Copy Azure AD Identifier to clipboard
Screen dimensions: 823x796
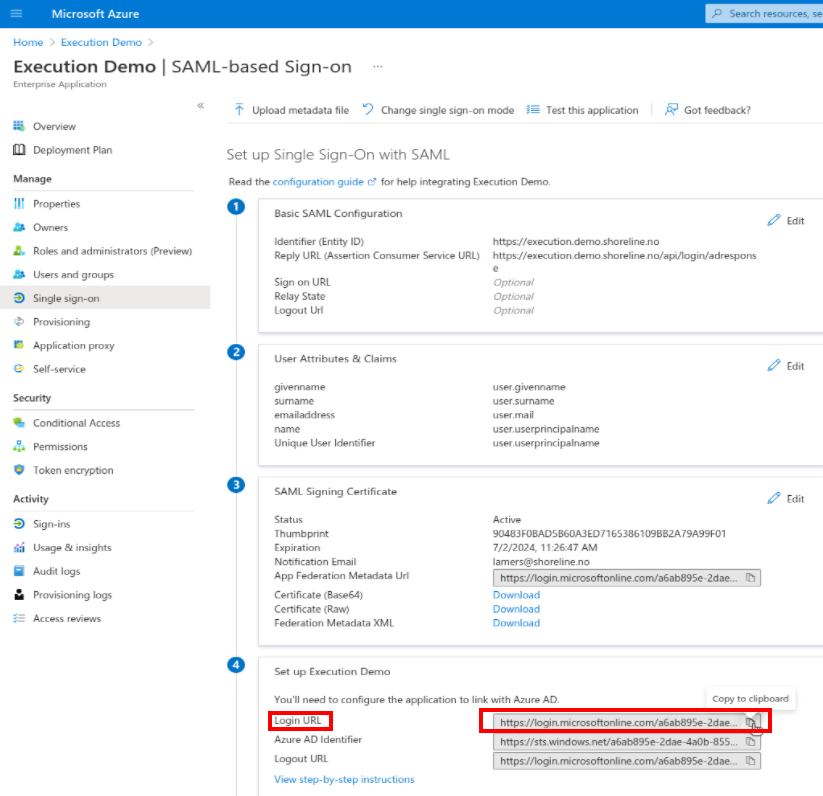(751, 742)
